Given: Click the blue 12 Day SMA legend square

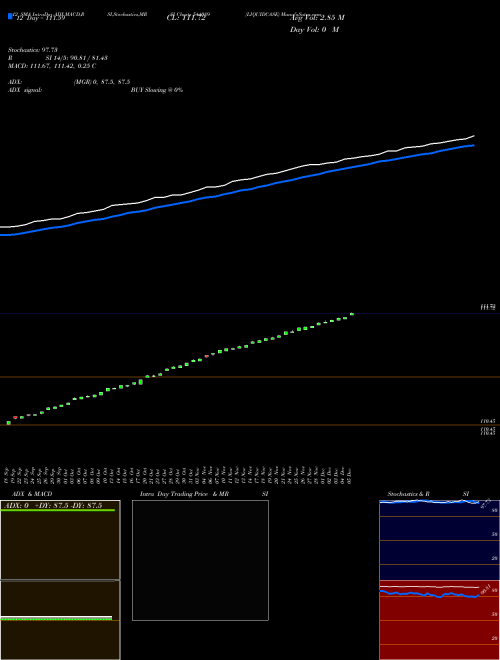Looking at the screenshot, I should pyautogui.click(x=10, y=16).
